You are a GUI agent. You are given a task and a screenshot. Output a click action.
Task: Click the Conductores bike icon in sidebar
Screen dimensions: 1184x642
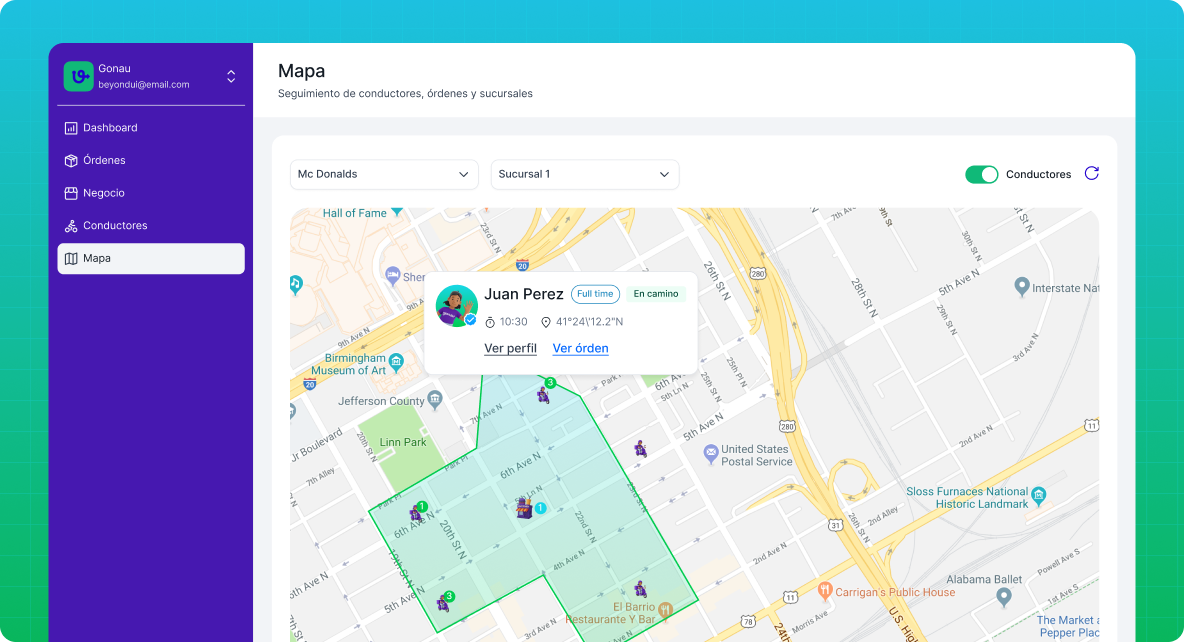[71, 225]
